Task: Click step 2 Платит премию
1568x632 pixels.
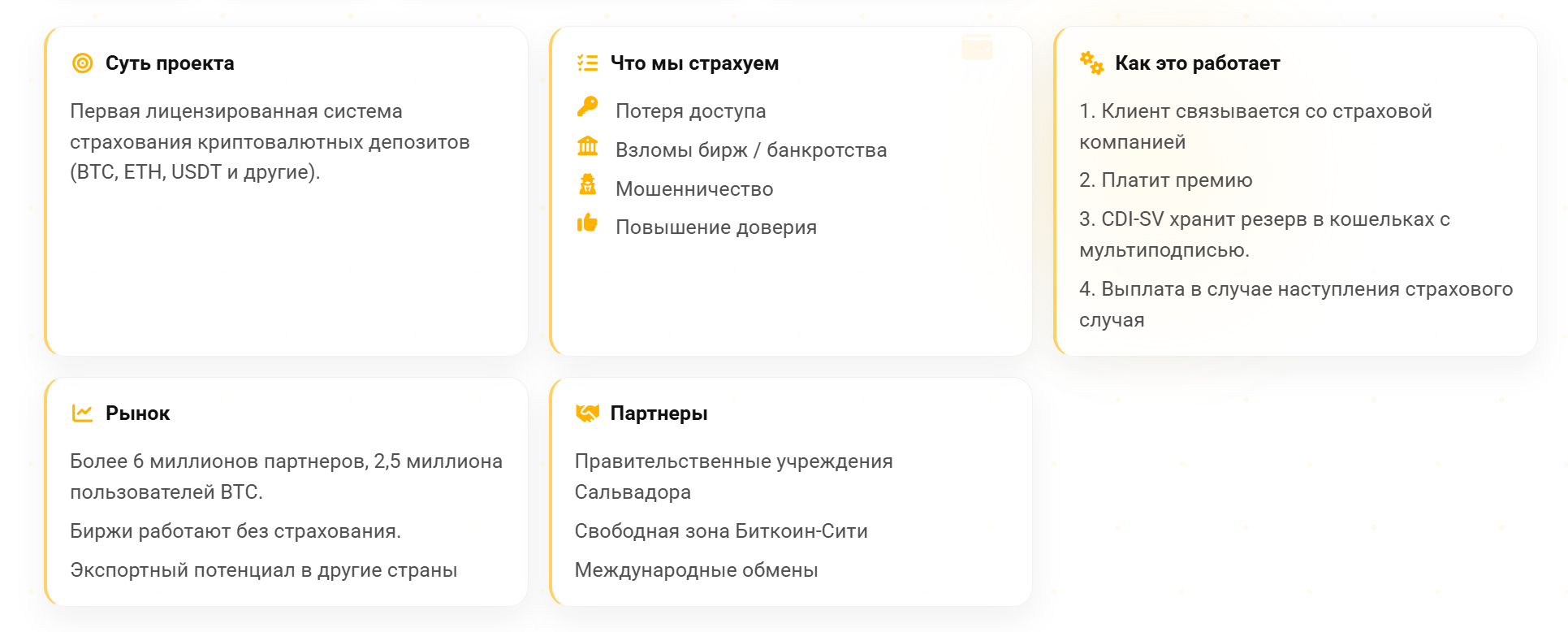Action: (1165, 180)
